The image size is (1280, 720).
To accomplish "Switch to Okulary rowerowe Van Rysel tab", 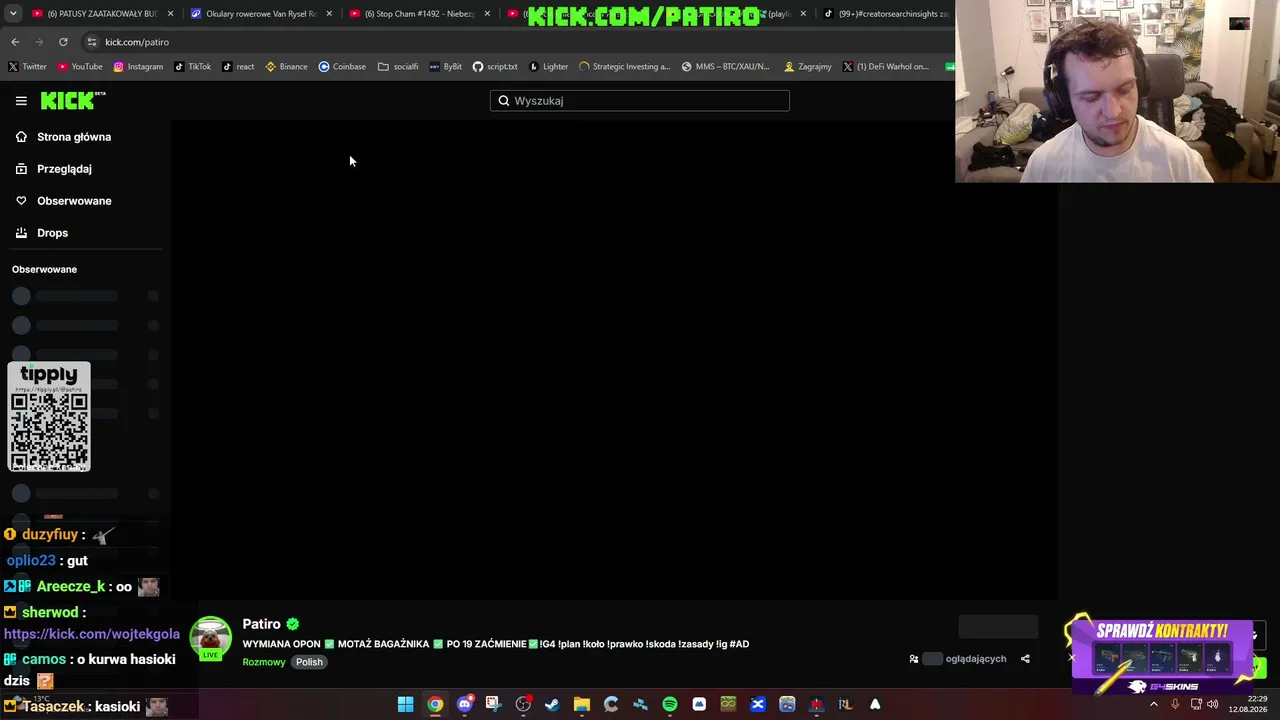I will pos(261,14).
